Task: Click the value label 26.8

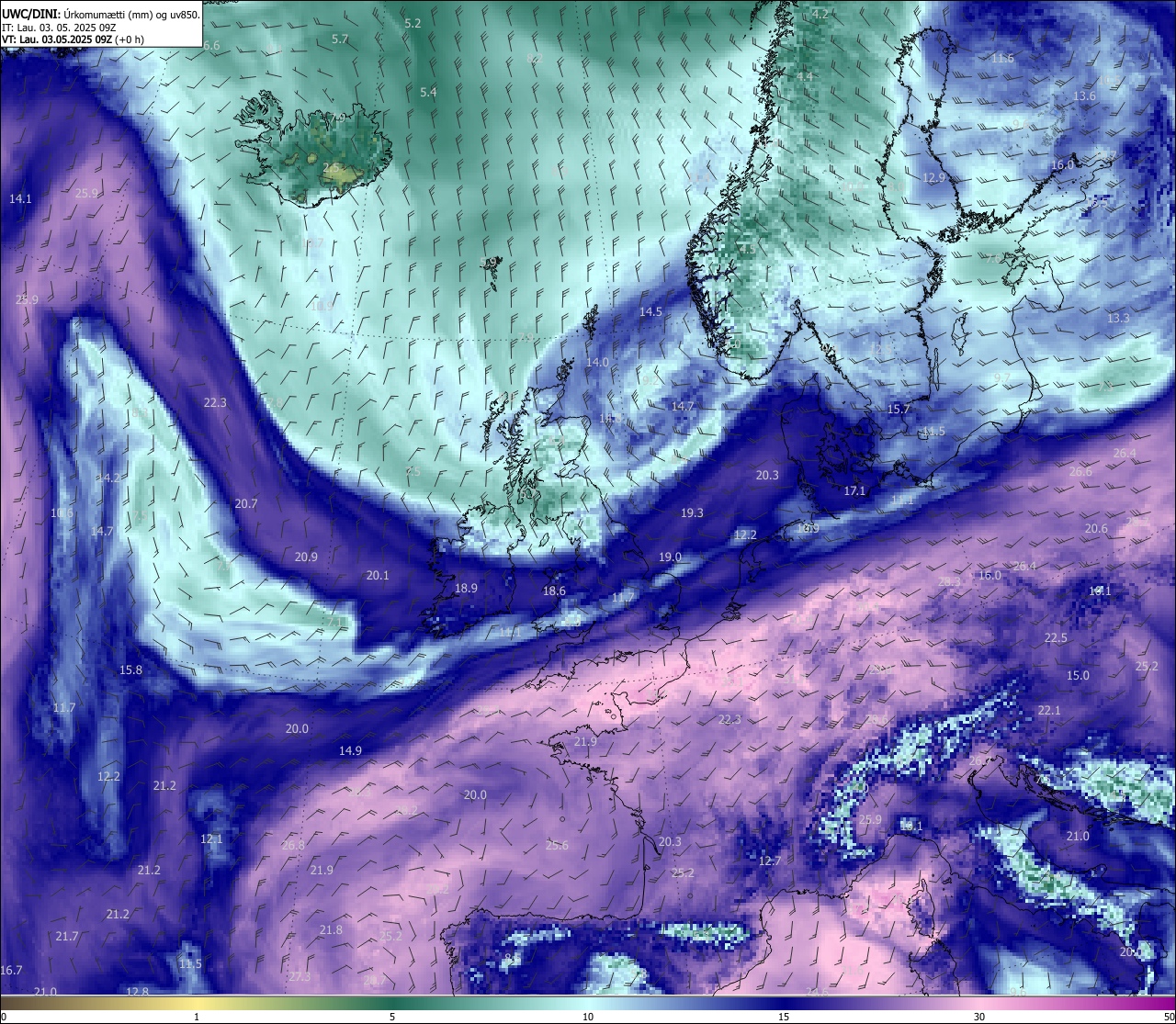Action: coord(293,846)
